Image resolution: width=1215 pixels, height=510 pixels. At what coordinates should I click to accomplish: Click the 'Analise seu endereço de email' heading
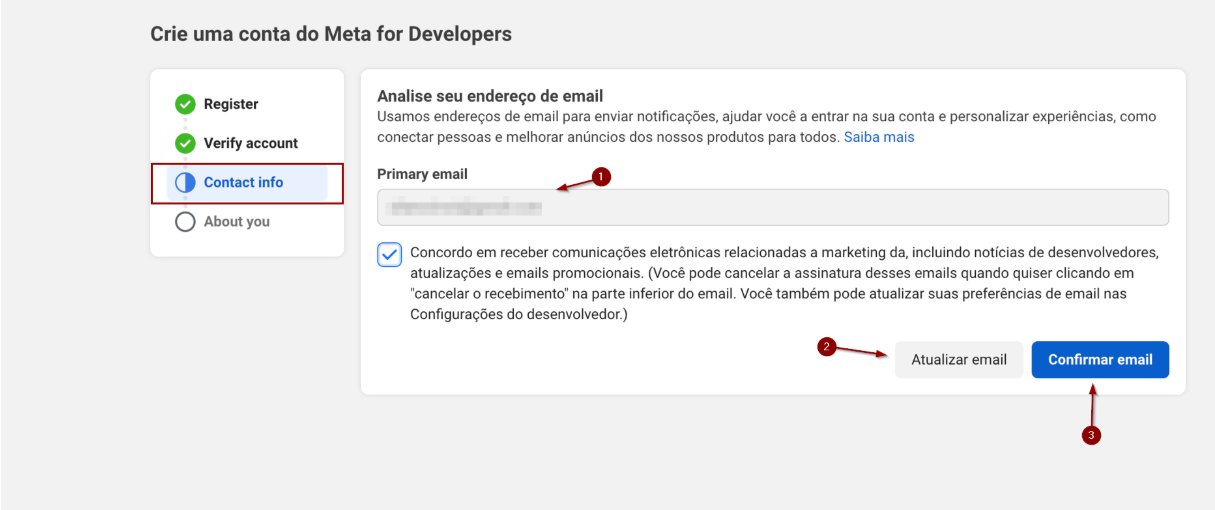pos(490,96)
